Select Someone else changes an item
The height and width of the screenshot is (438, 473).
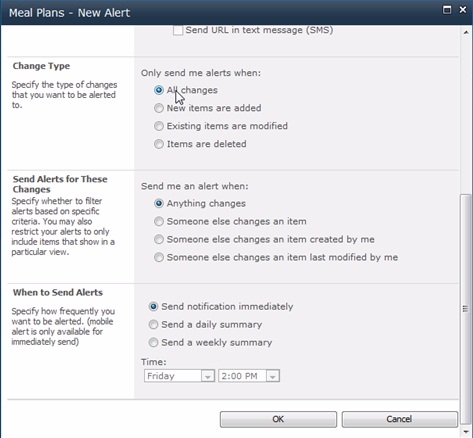[159, 221]
